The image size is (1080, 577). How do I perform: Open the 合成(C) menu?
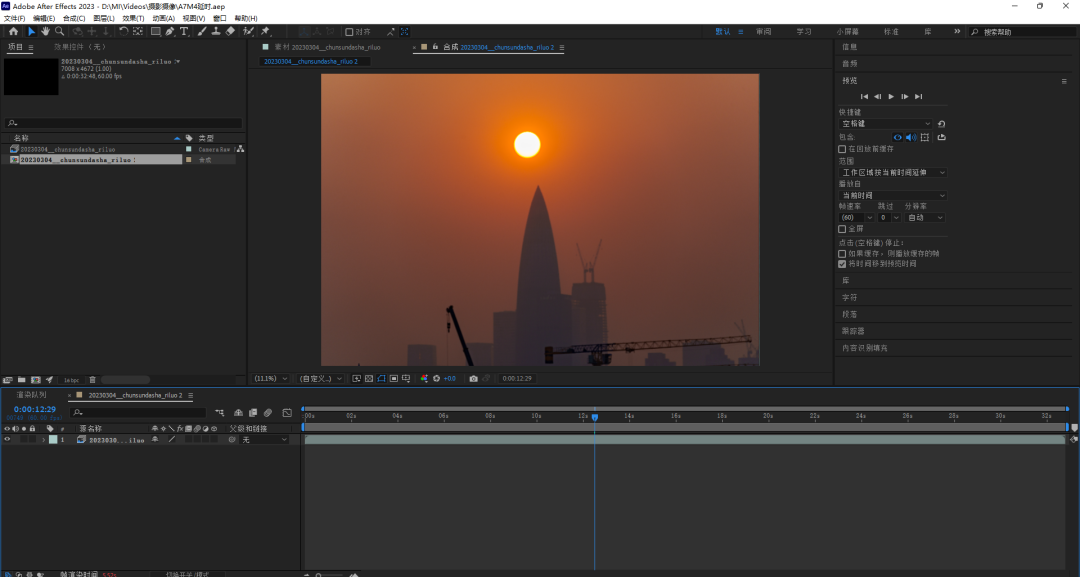pos(74,18)
